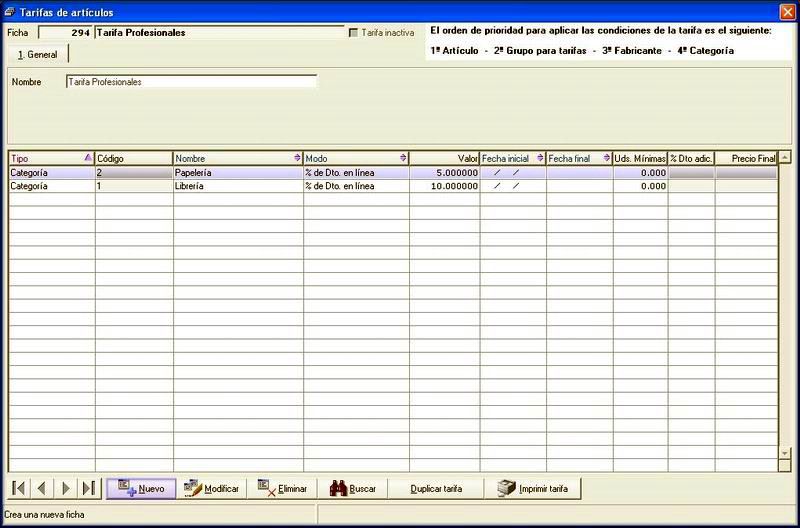Print the tariff with Imprimir tarifa
Screen dimensions: 800x528
pyautogui.click(x=533, y=488)
